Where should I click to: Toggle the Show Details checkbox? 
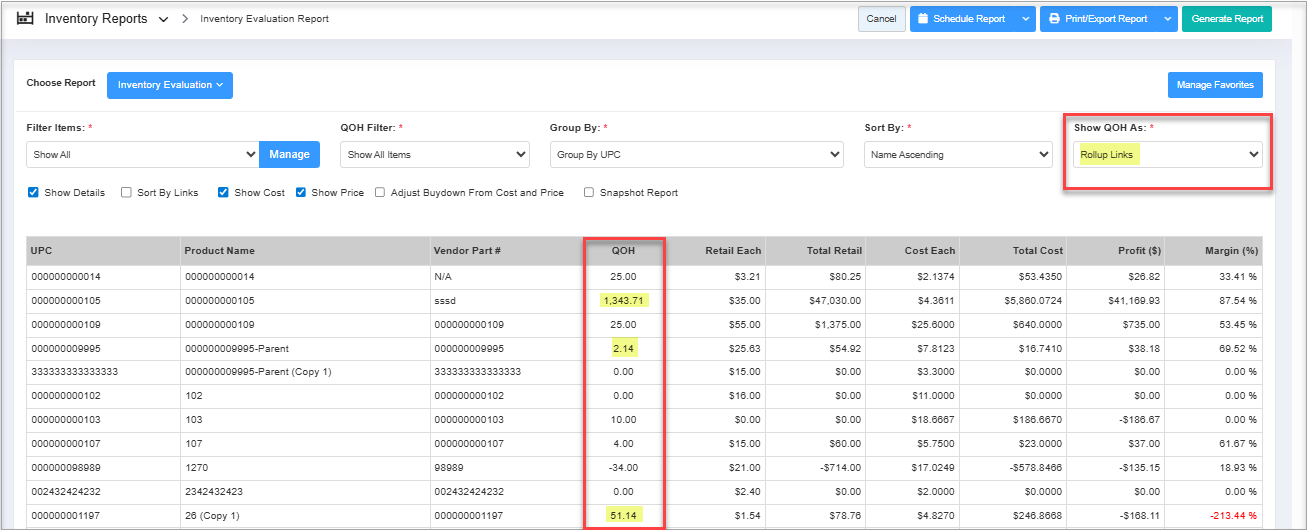point(34,193)
